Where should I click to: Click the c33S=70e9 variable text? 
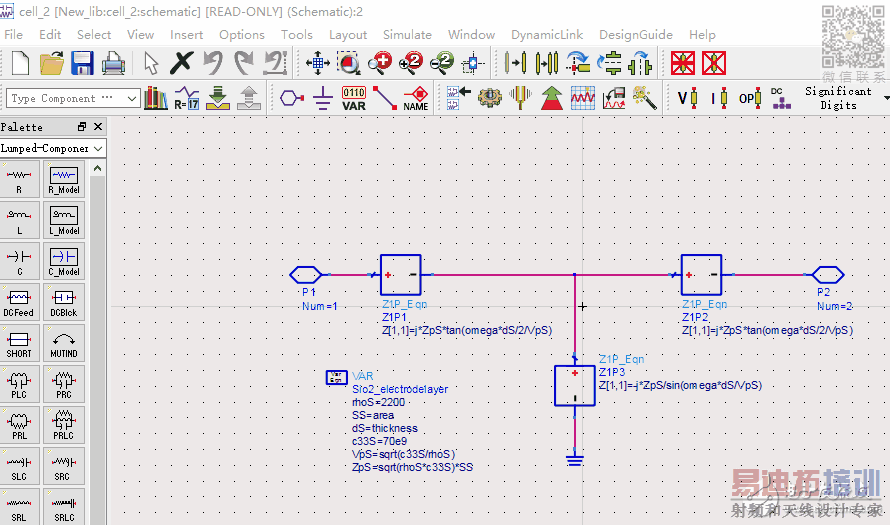380,442
